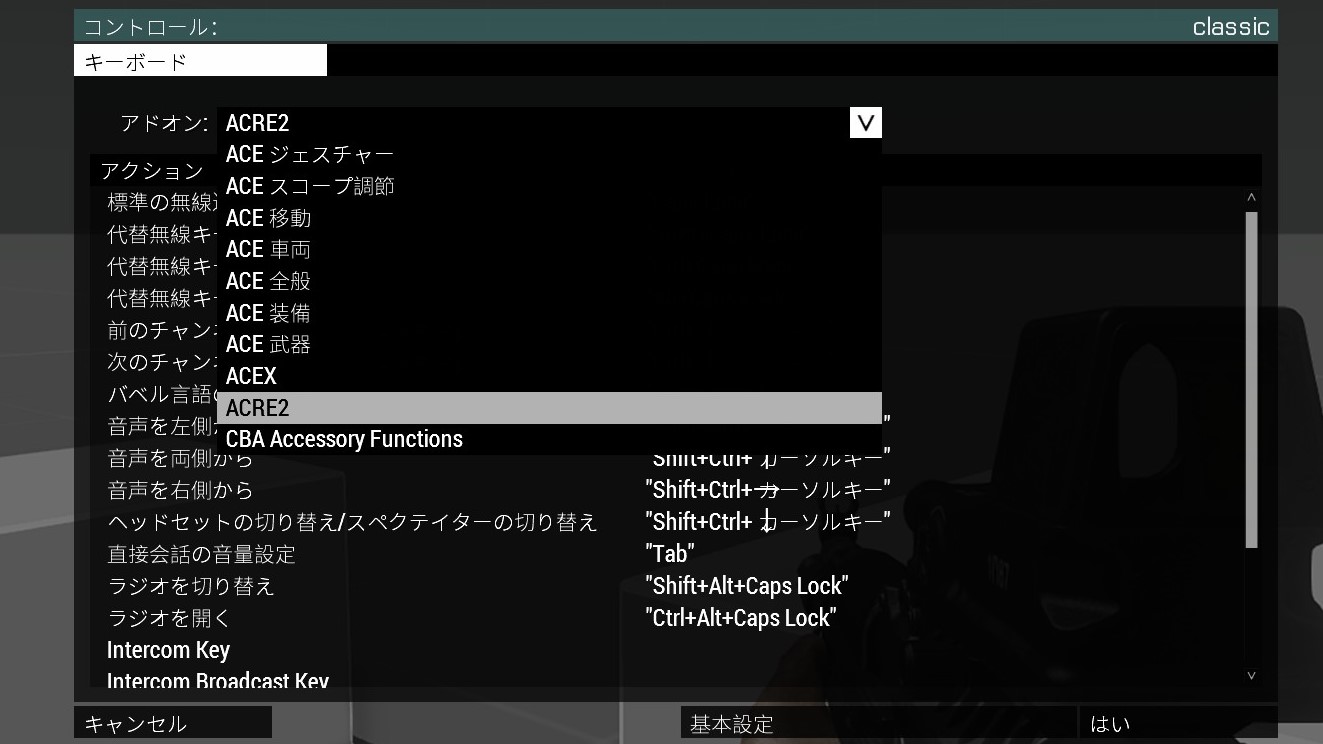Screen dimensions: 1323x744
Task: Switch to the キーボード tab
Action: coord(200,61)
